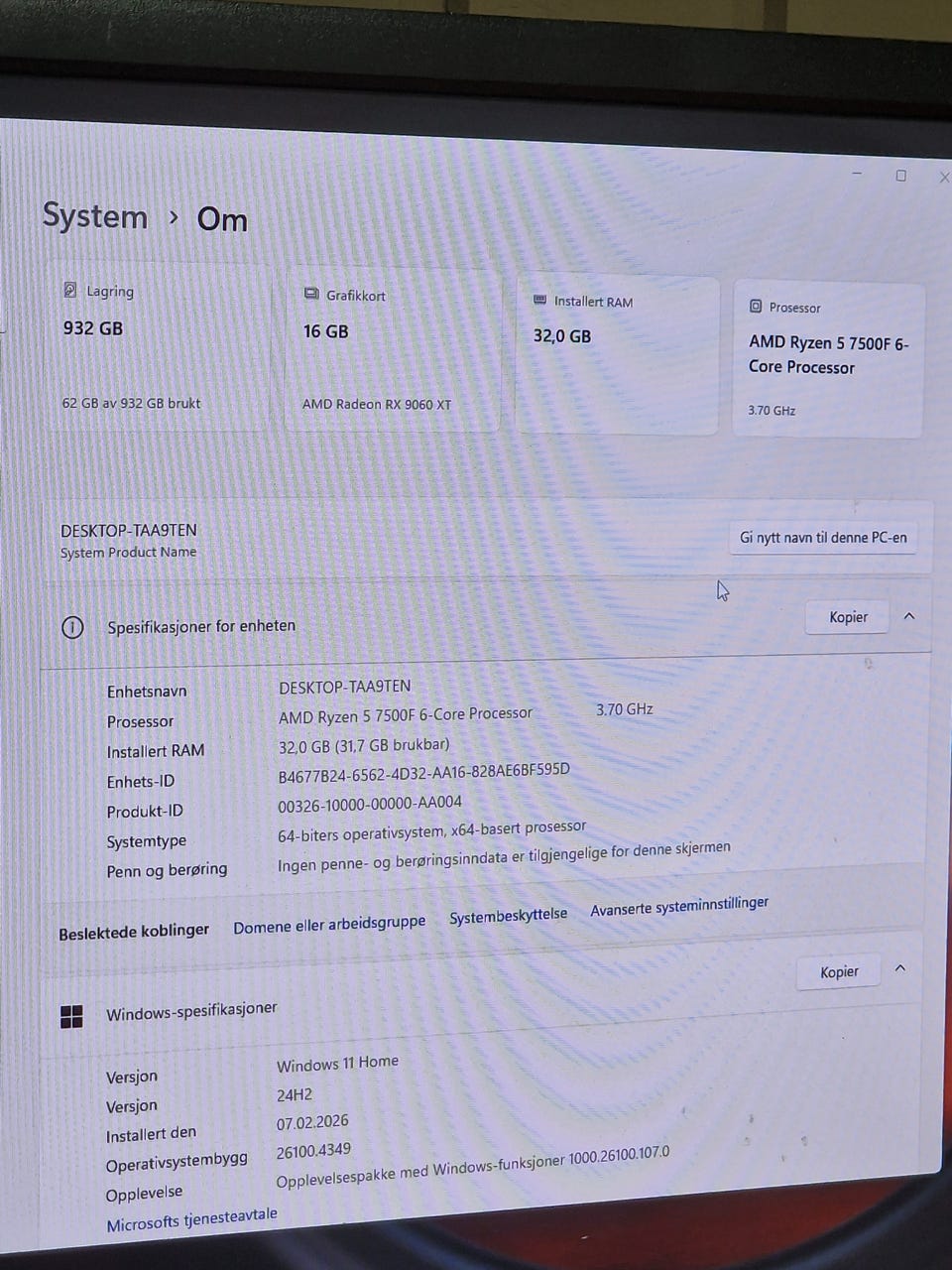Screen dimensions: 952x1270
Task: Open Microsofts tjenesteavtale link
Action: [x=191, y=1220]
